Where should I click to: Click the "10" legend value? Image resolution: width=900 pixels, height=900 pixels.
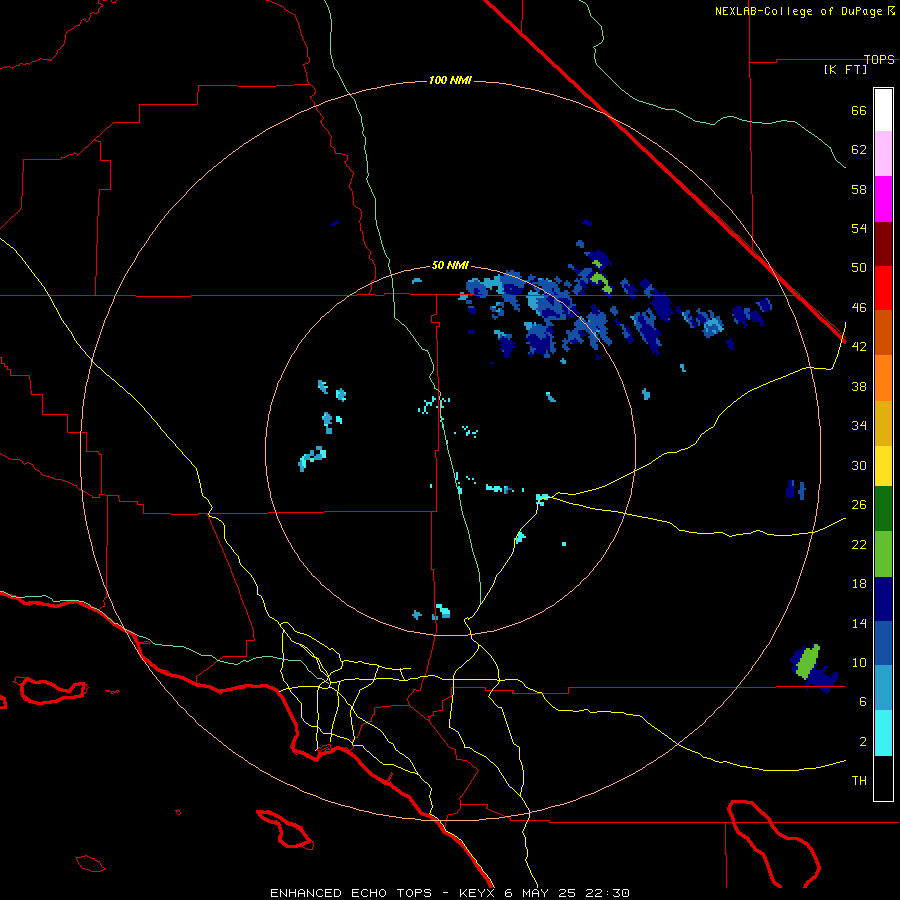(x=859, y=662)
